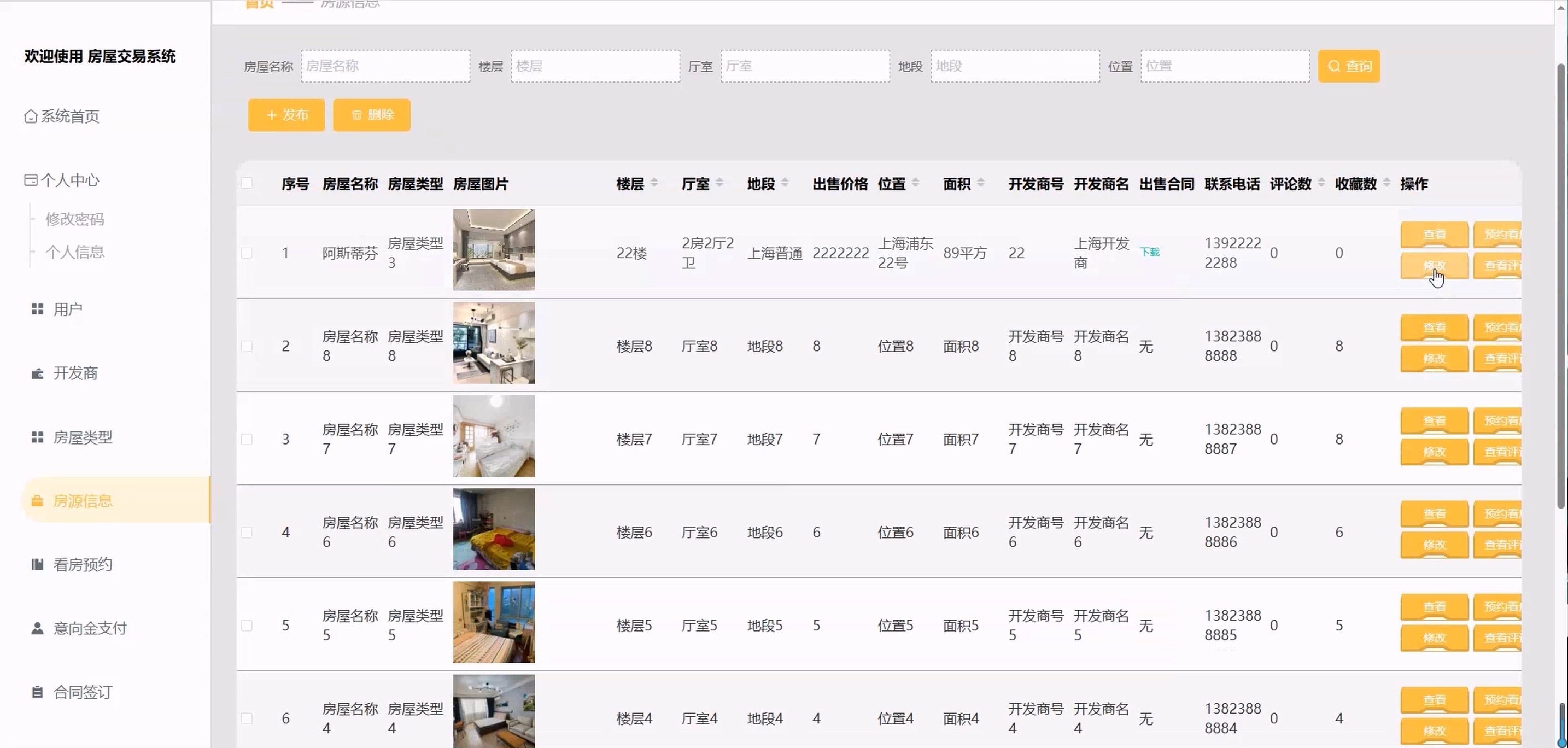Open the 修改密码 submenu item
This screenshot has width=1568, height=748.
(x=74, y=219)
